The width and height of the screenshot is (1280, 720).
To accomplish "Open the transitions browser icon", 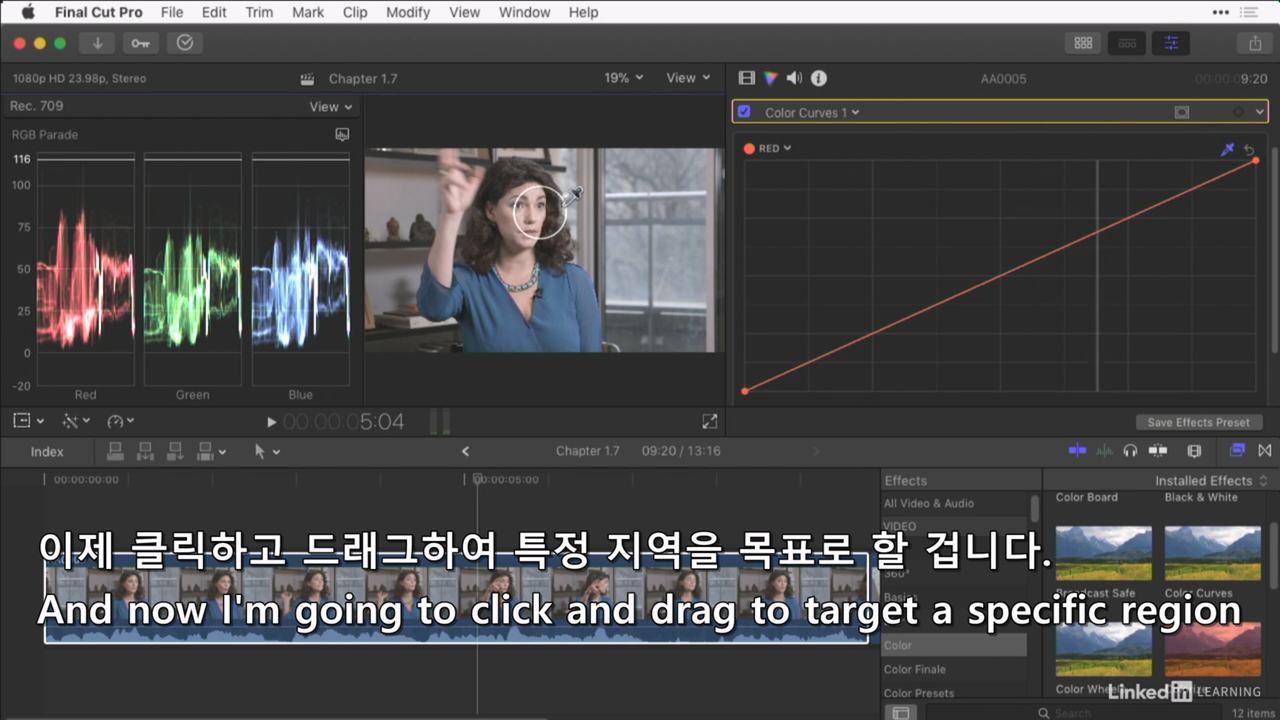I will click(x=1265, y=451).
